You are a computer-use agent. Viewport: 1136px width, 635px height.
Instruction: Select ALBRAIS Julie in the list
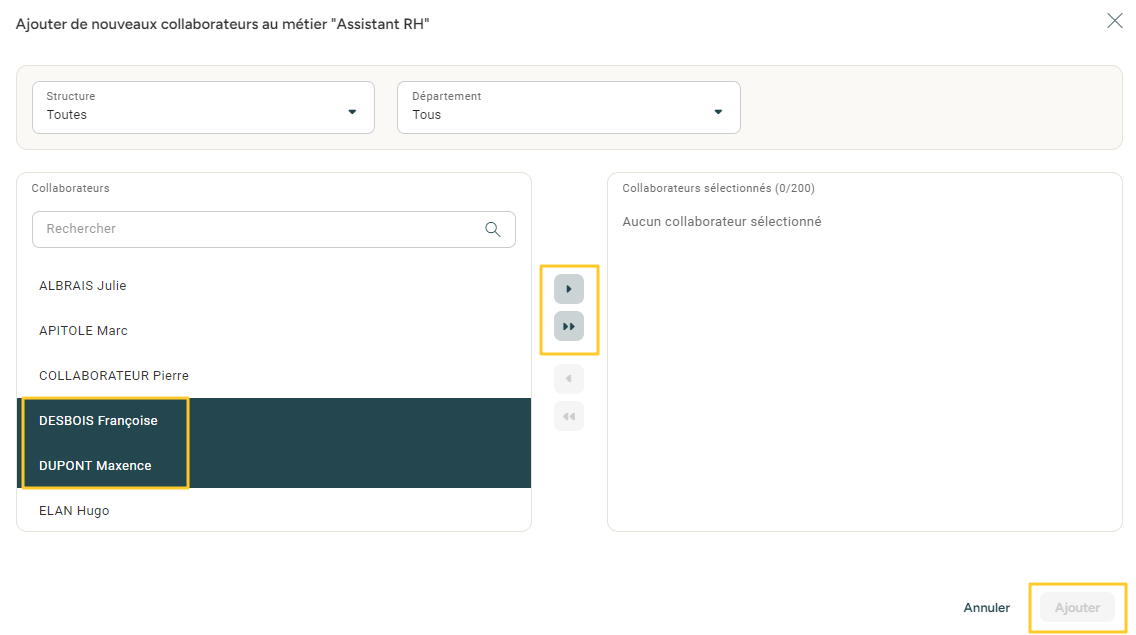[83, 286]
